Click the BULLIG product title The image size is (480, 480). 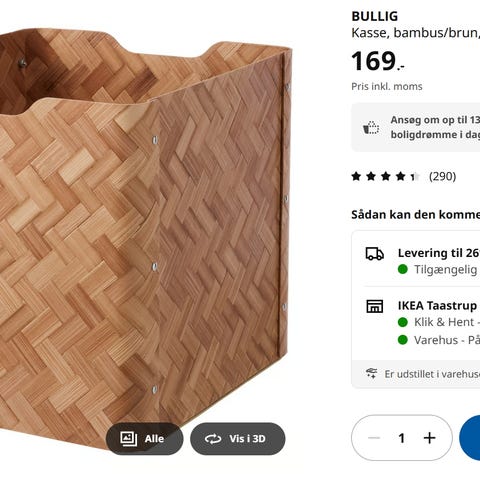click(375, 16)
